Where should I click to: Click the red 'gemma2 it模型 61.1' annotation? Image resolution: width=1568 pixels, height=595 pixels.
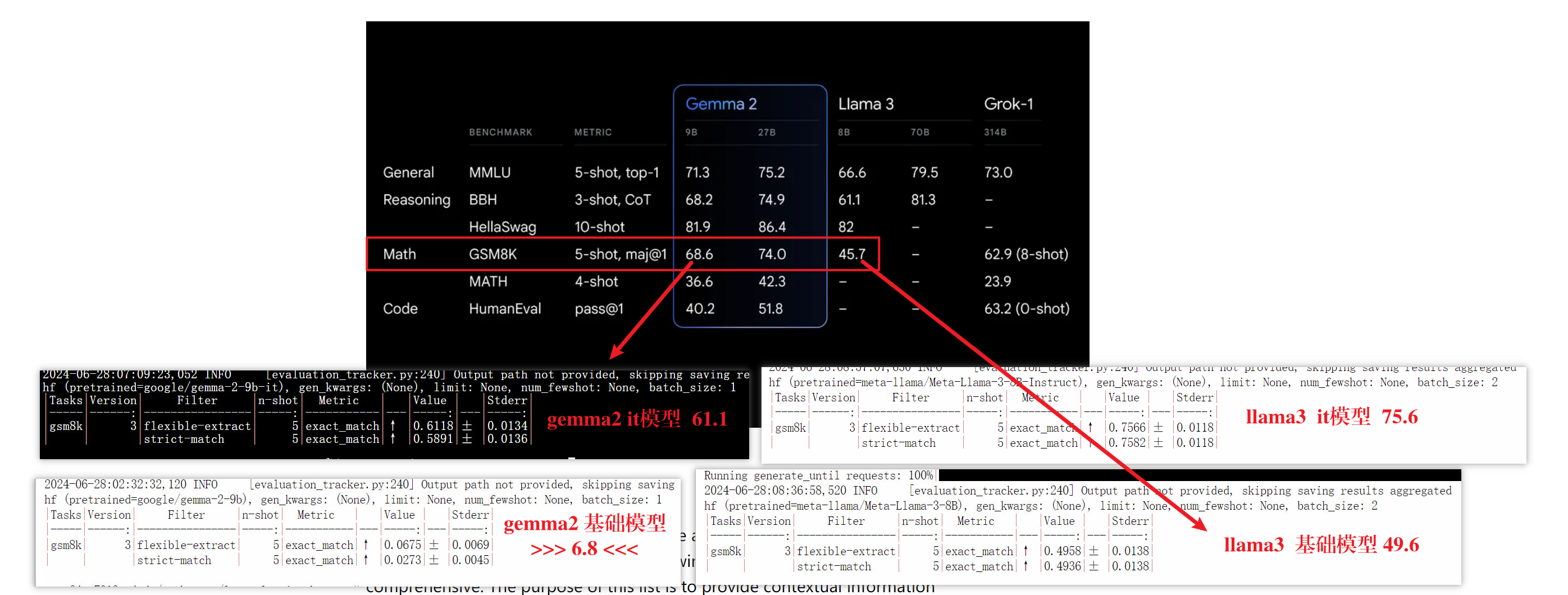point(637,419)
